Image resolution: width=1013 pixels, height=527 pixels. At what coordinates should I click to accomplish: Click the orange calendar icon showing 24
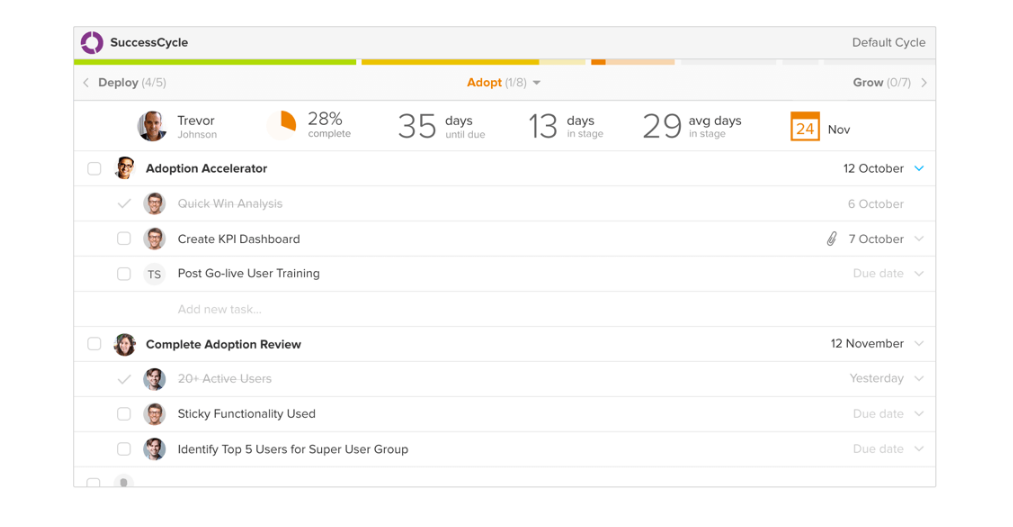point(805,127)
